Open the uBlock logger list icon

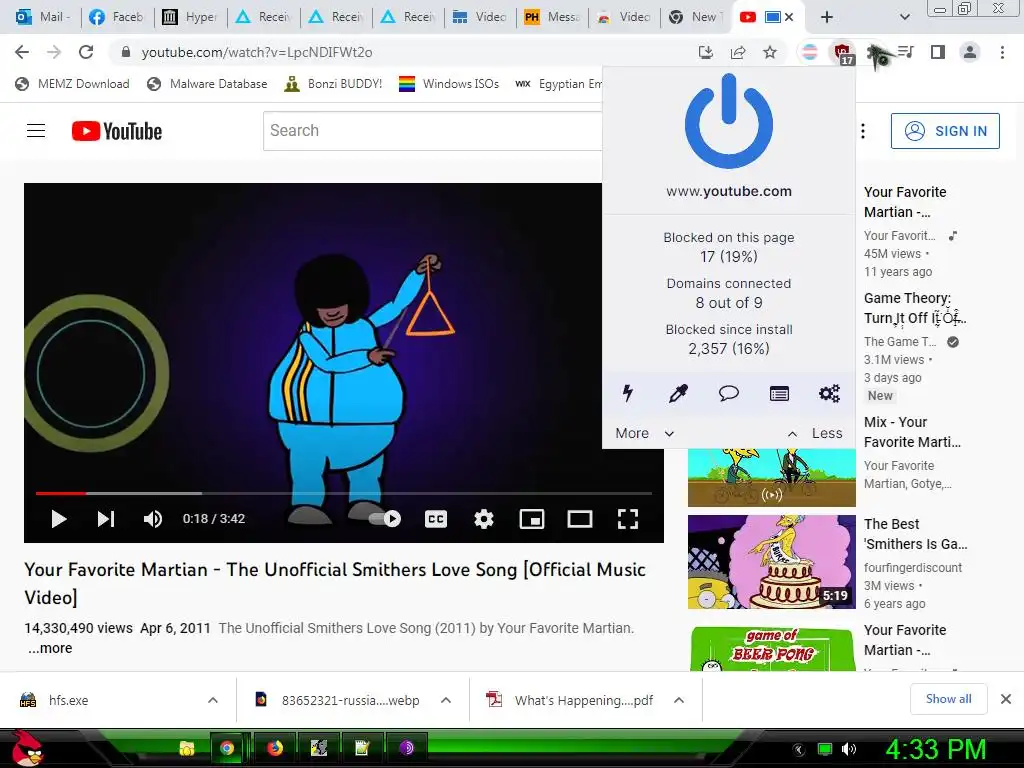[x=779, y=393]
